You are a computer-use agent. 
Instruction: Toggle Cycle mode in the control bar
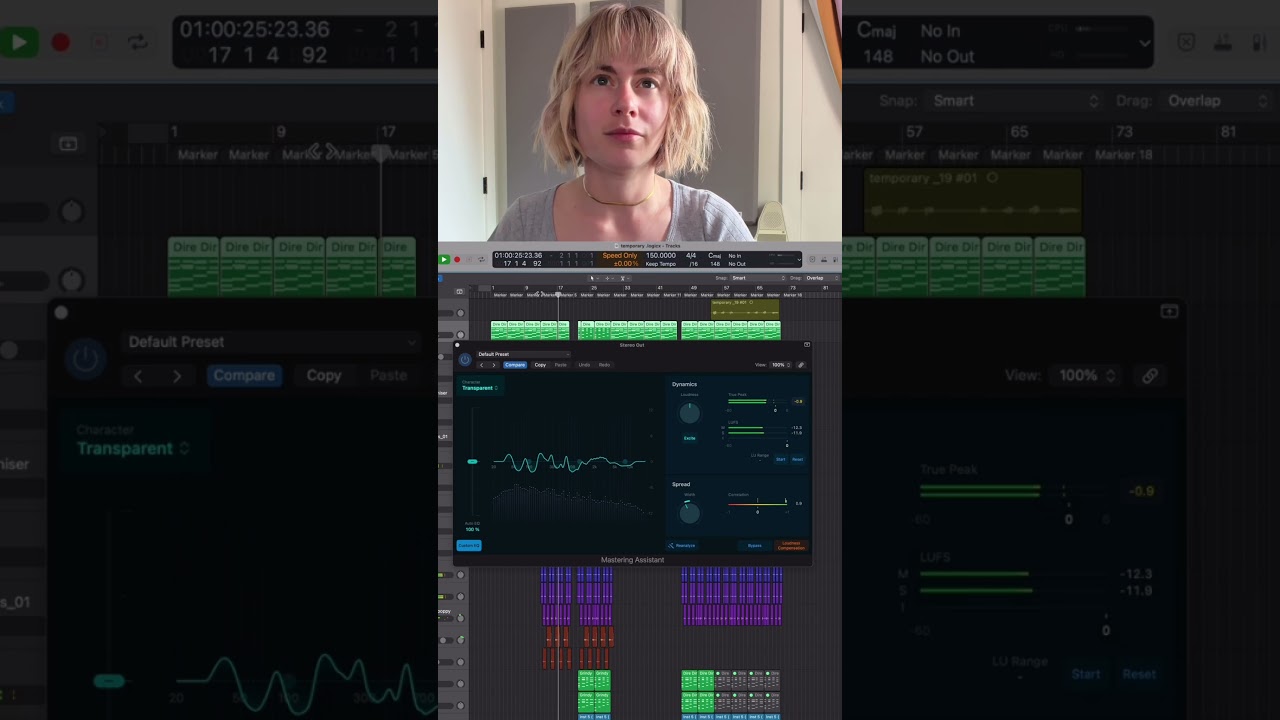481,259
